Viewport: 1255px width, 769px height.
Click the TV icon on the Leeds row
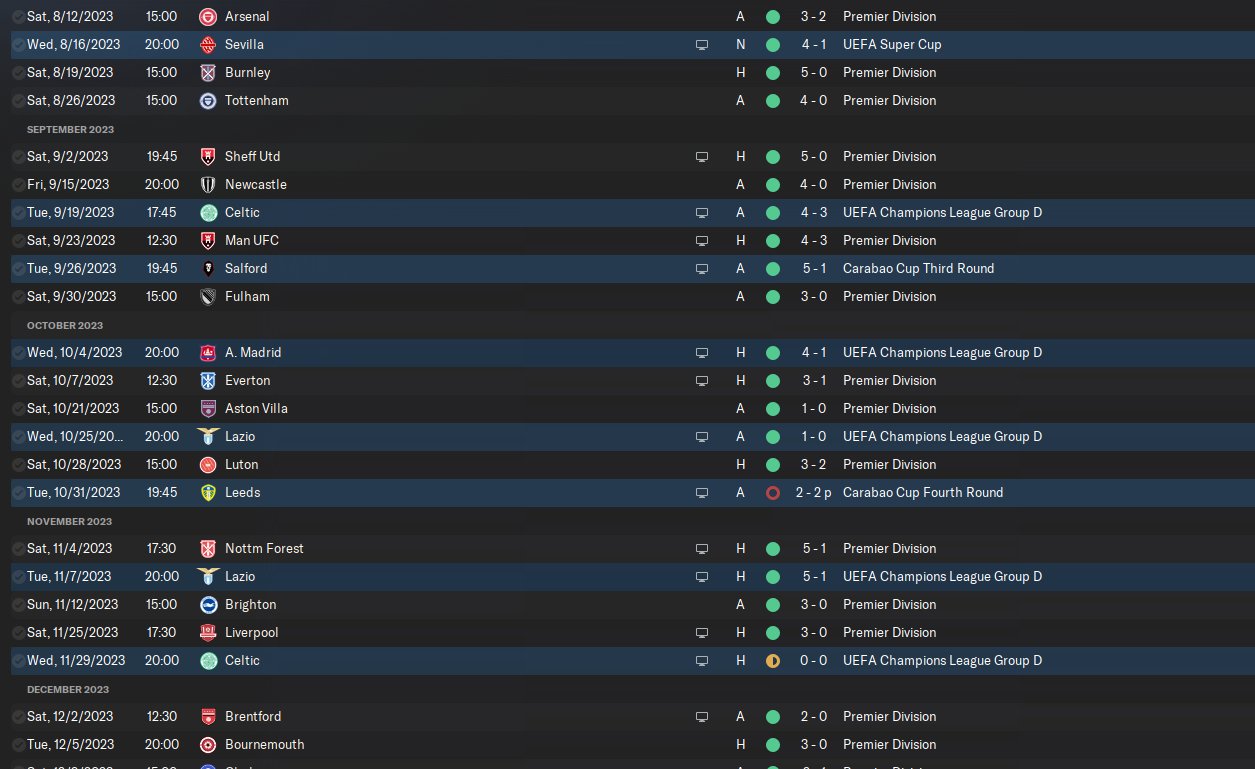(702, 493)
